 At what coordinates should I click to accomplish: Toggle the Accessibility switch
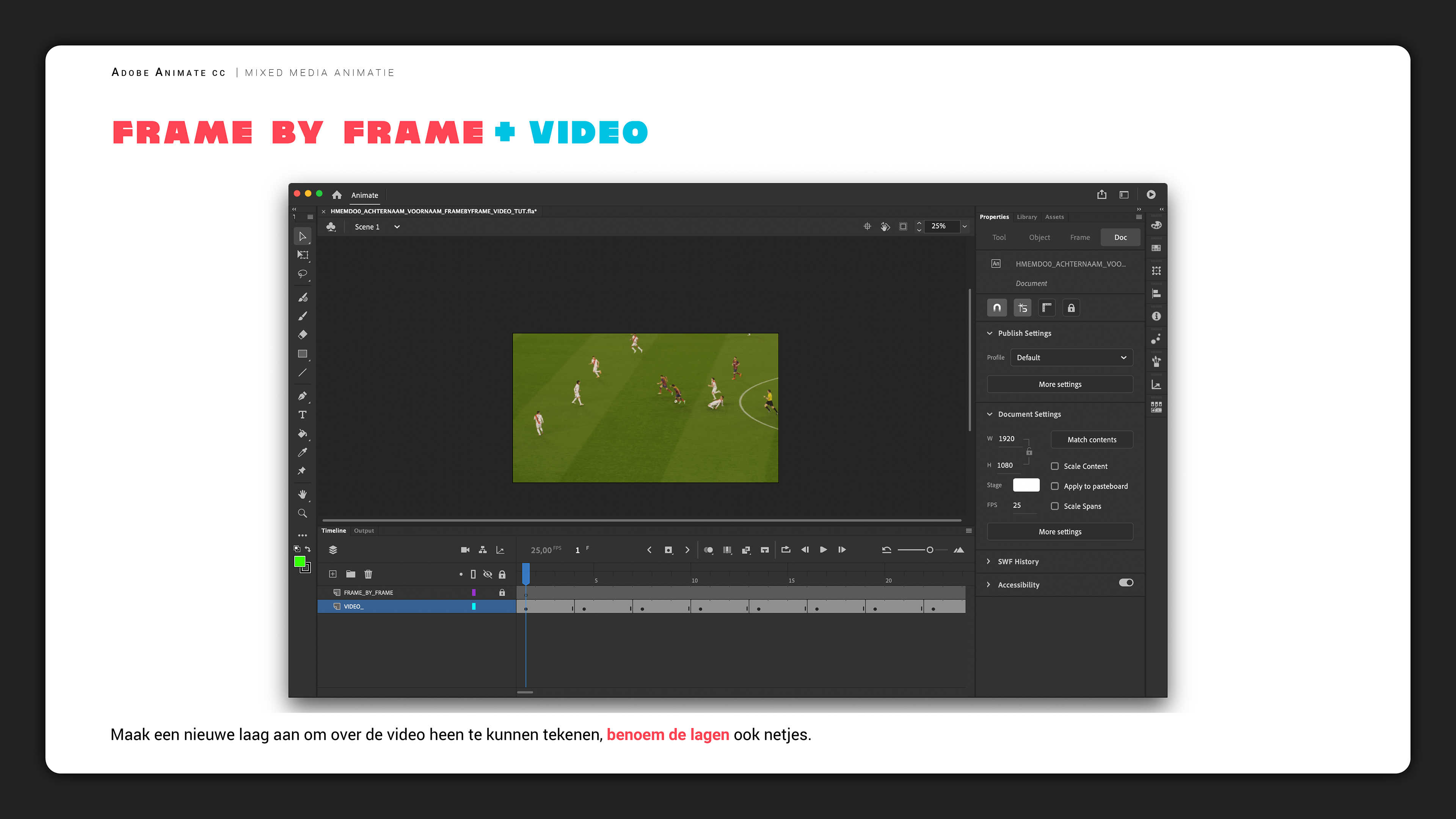pyautogui.click(x=1126, y=583)
